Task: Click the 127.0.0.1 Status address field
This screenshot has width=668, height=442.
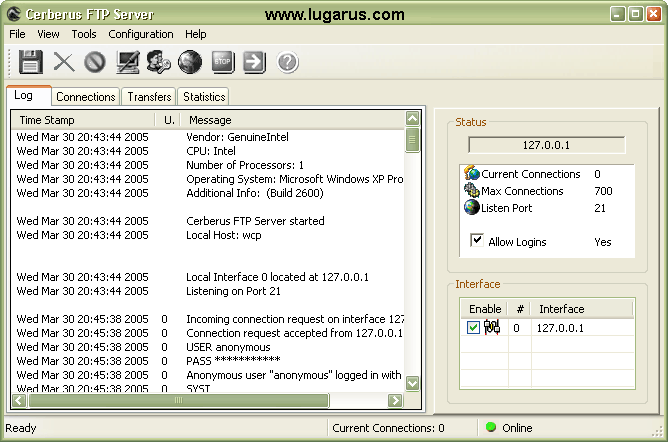Action: (x=547, y=145)
